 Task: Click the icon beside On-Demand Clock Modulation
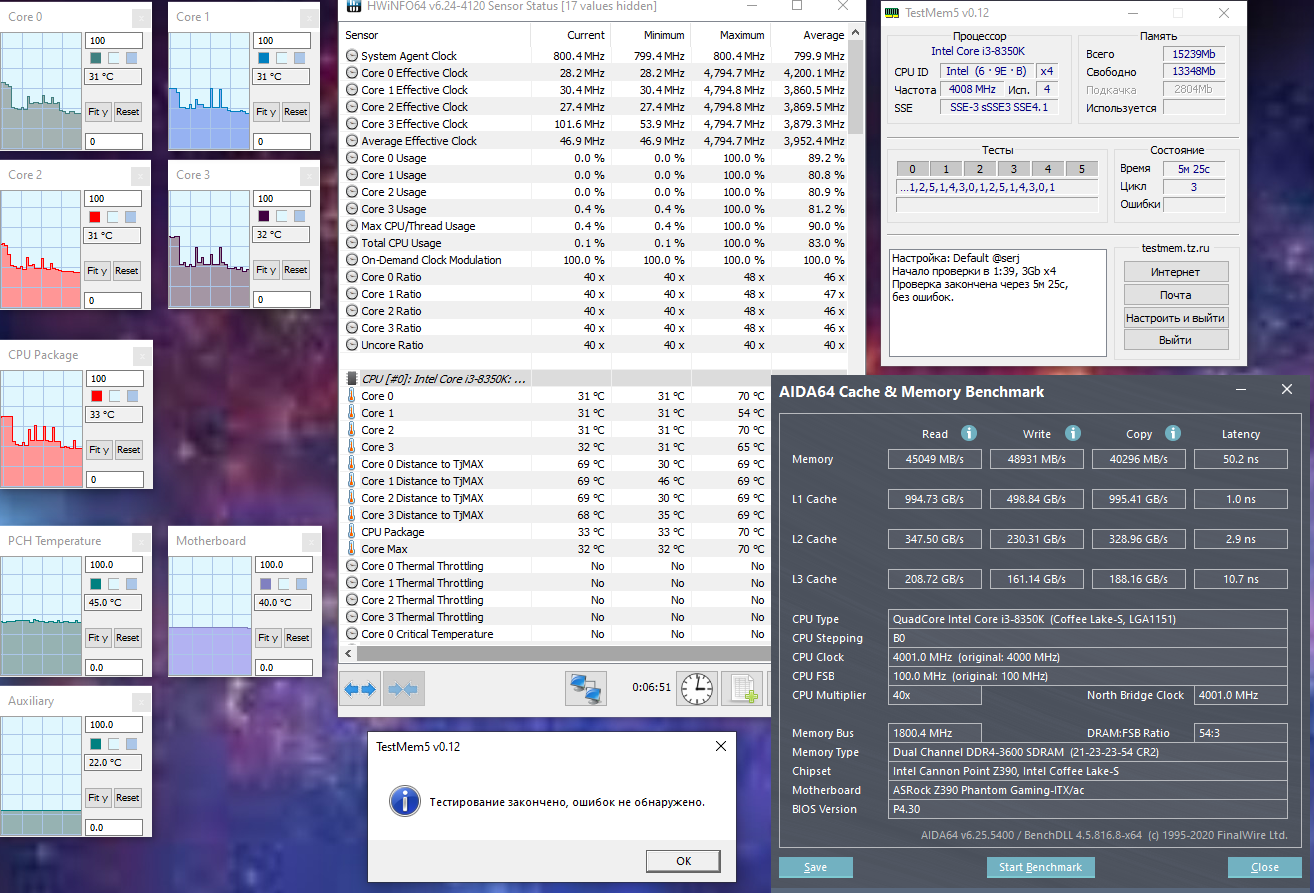pyautogui.click(x=352, y=260)
